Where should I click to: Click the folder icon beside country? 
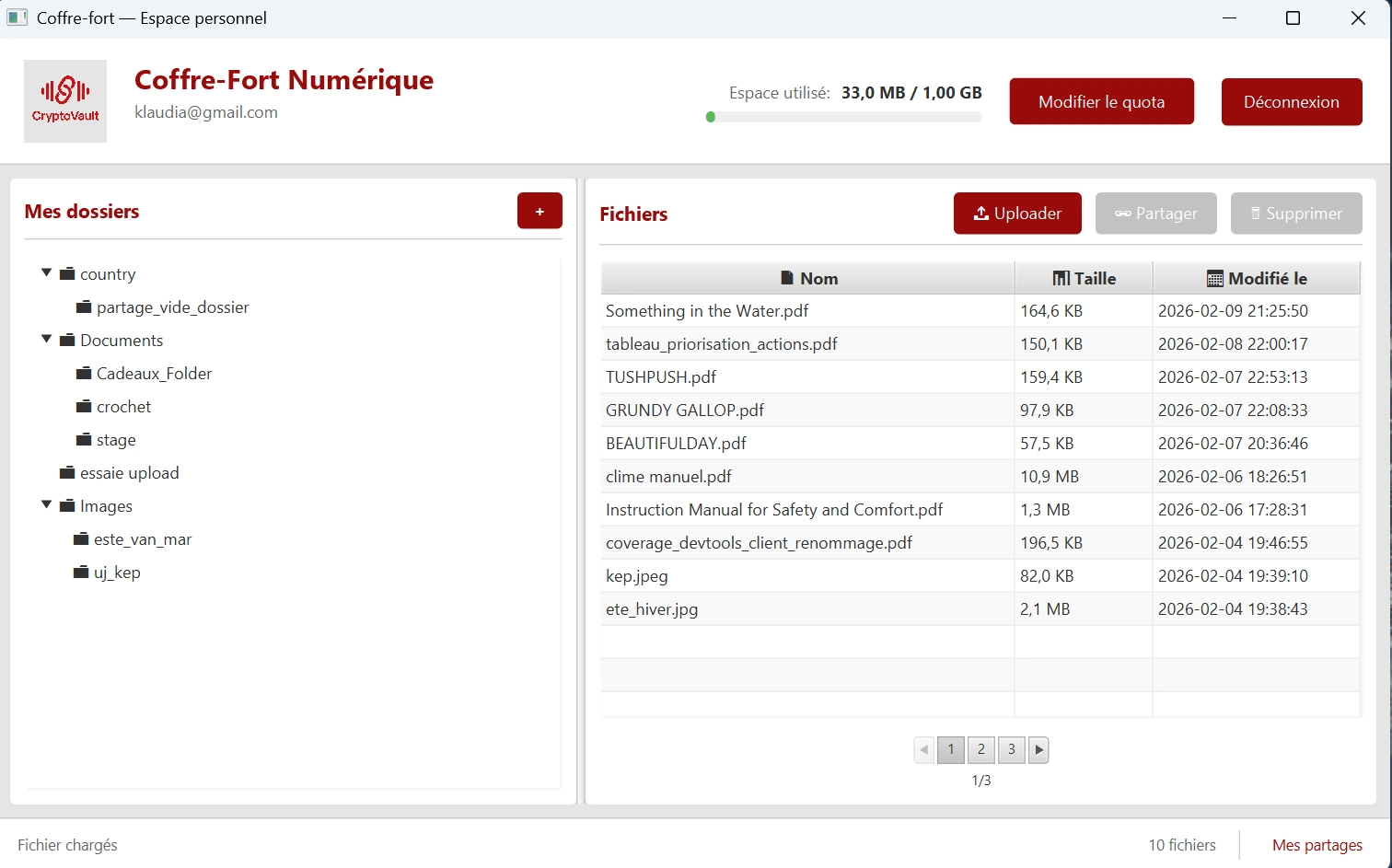click(x=67, y=273)
